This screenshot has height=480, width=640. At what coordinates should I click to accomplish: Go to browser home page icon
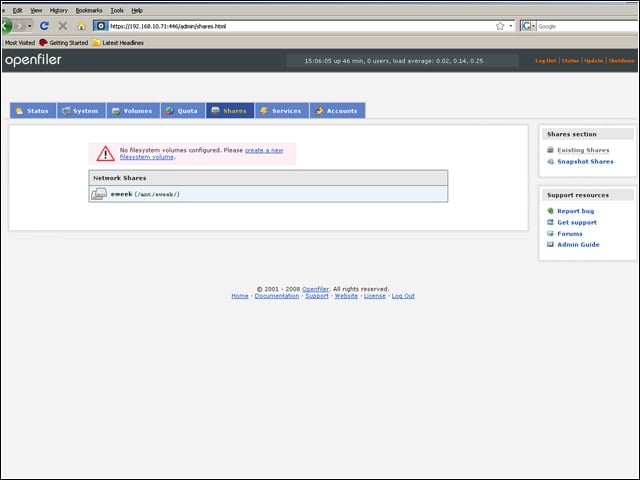[x=81, y=27]
